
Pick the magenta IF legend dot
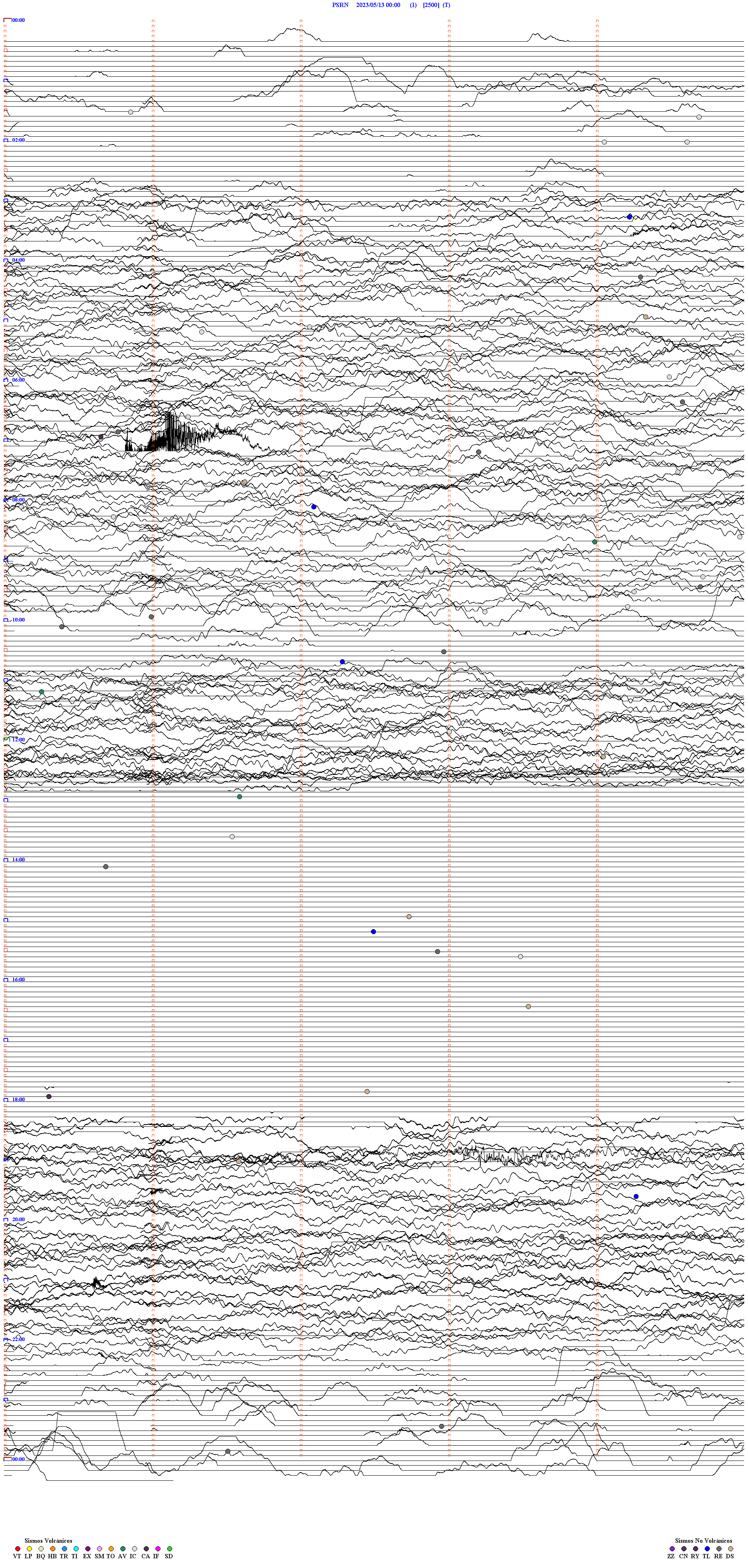(x=159, y=1549)
